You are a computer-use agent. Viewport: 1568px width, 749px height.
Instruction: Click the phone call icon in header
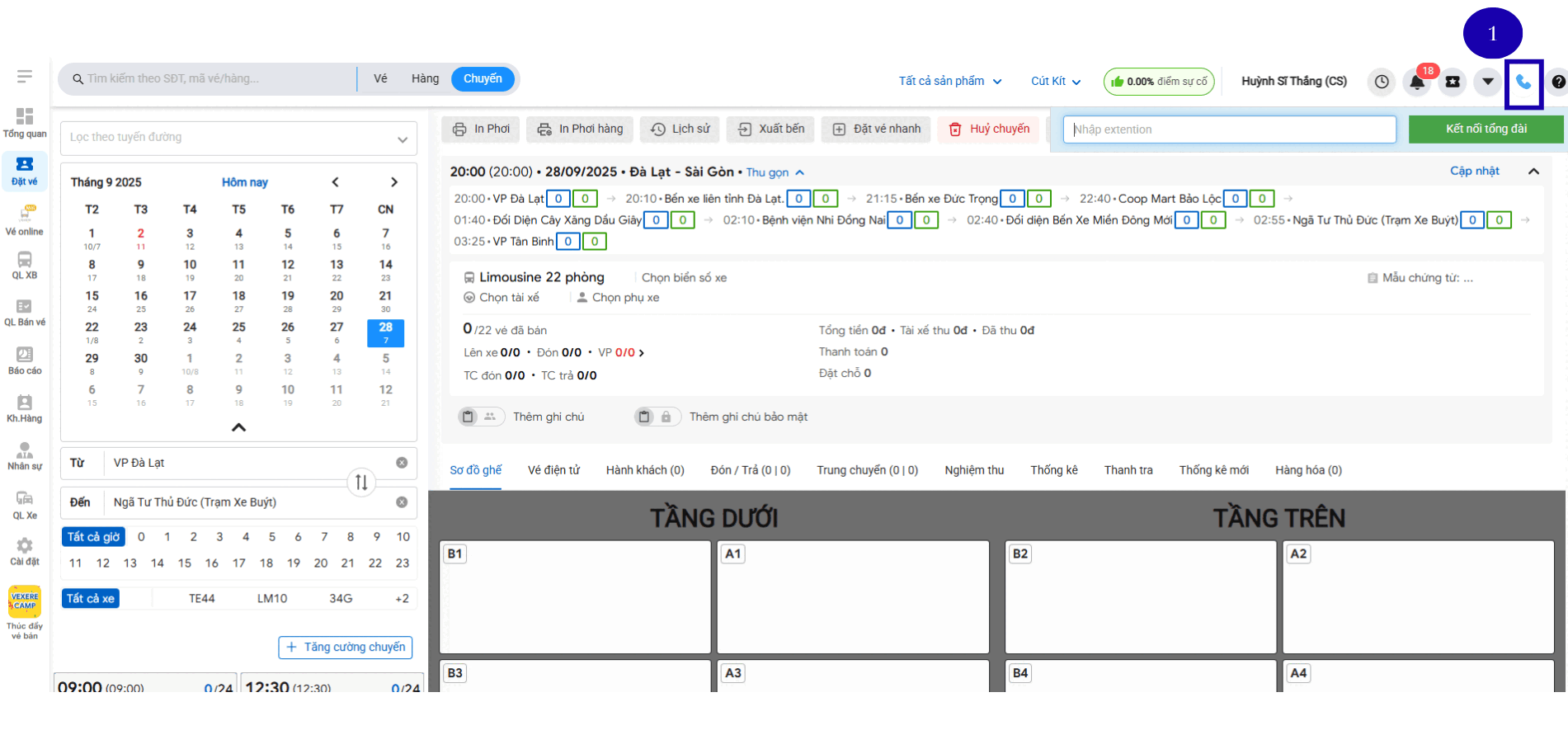coord(1523,82)
